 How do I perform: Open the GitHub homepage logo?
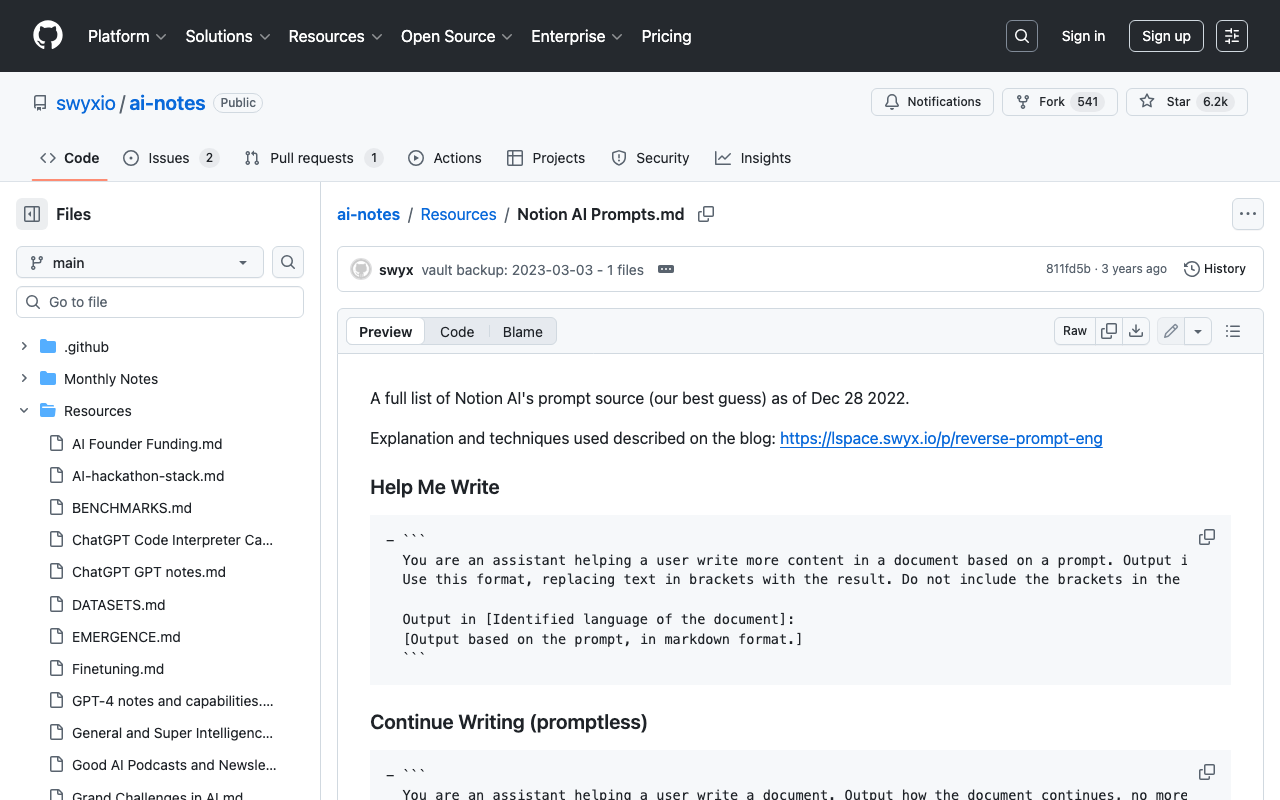48,36
